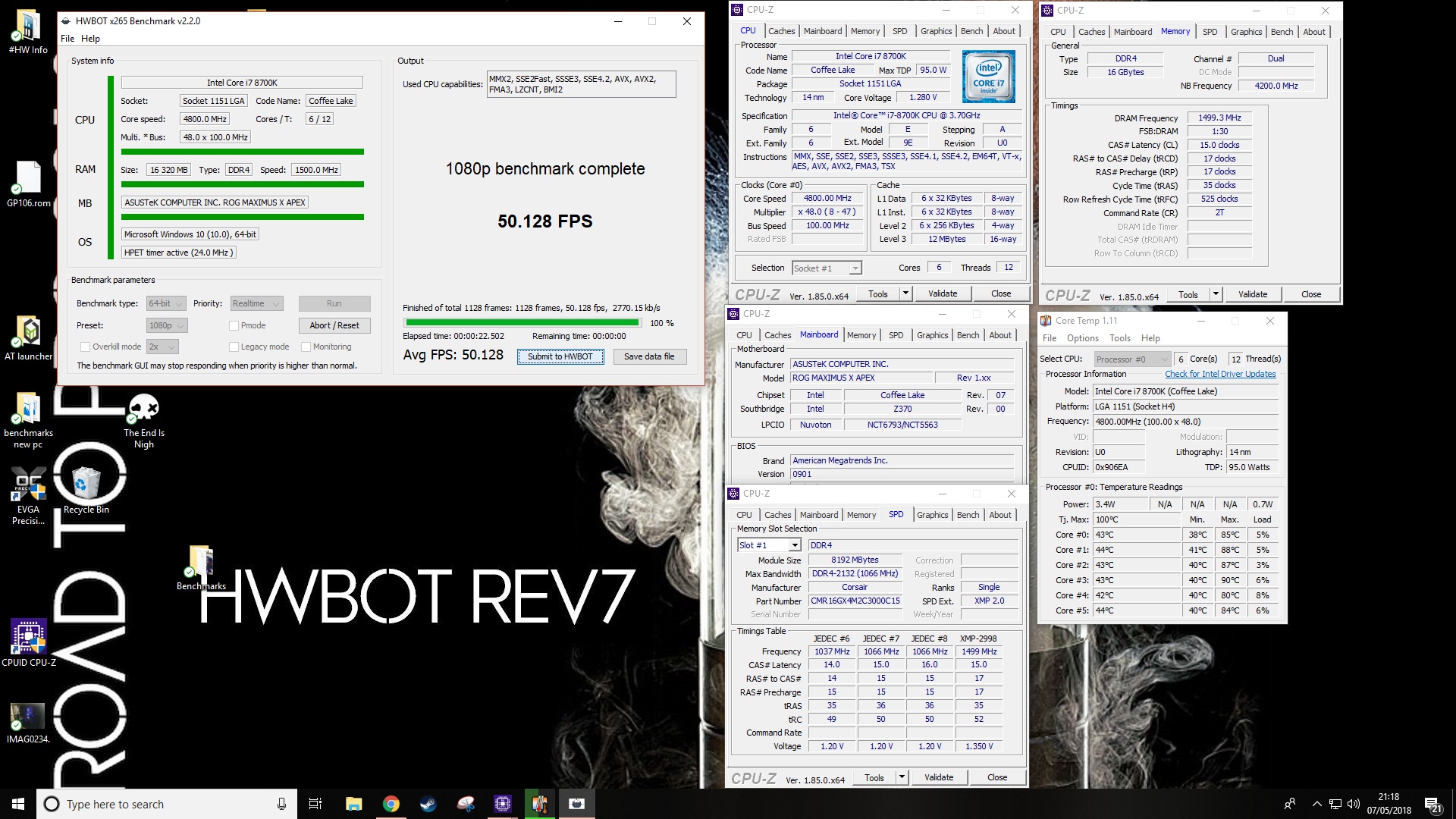This screenshot has width=1456, height=819.
Task: Switch to CPU-Z taskbar button
Action: pyautogui.click(x=502, y=804)
